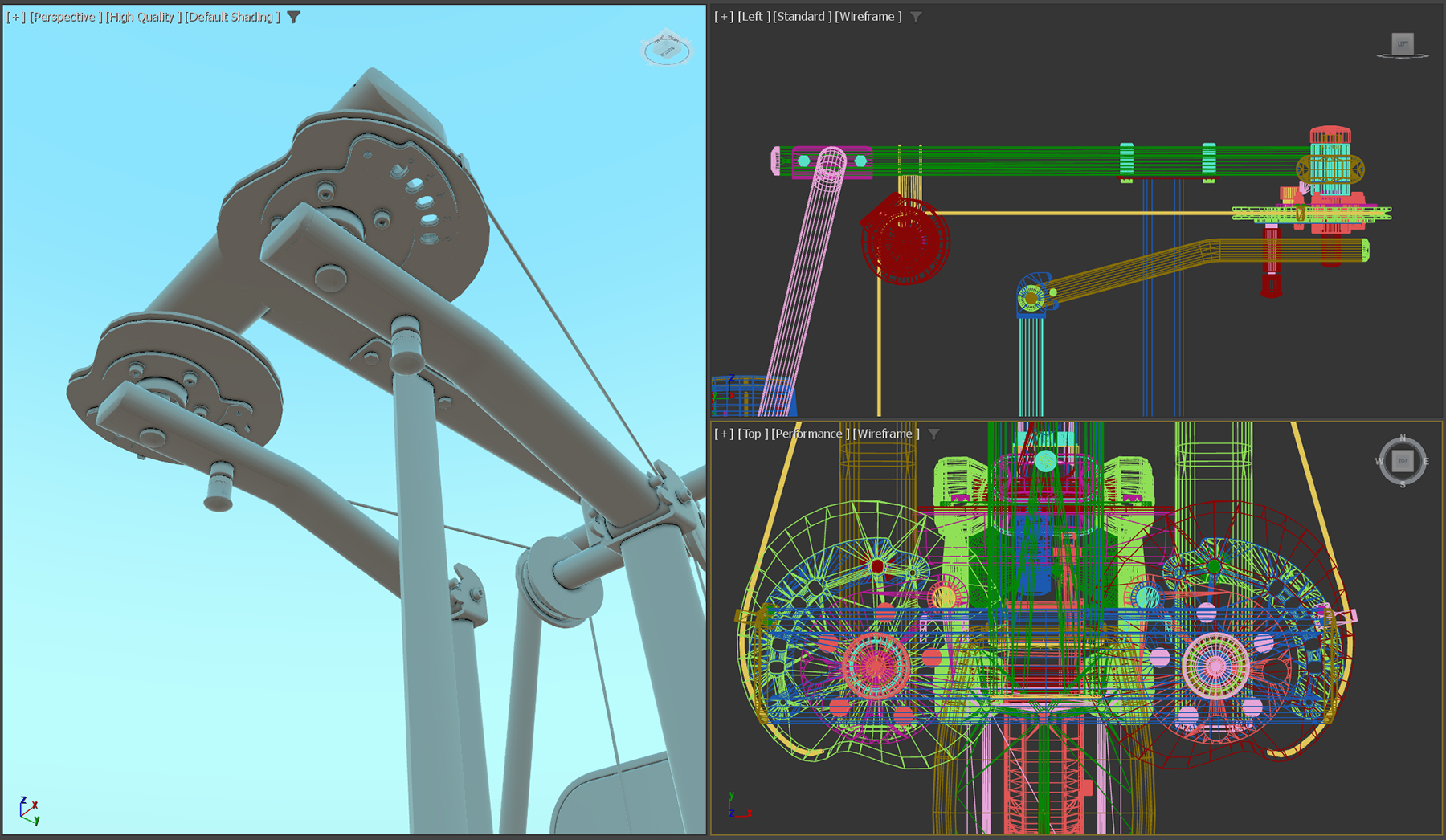Image resolution: width=1446 pixels, height=840 pixels.
Task: Open the [Default Shading] display menu
Action: pos(232,17)
